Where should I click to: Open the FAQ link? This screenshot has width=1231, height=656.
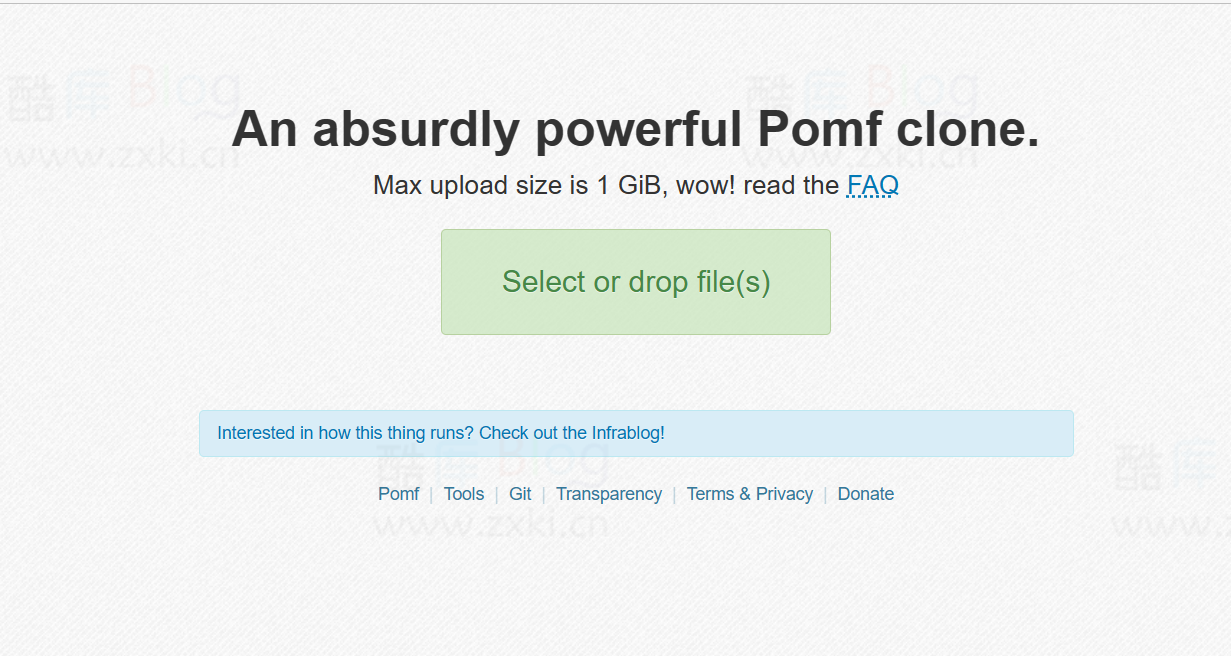pos(872,185)
